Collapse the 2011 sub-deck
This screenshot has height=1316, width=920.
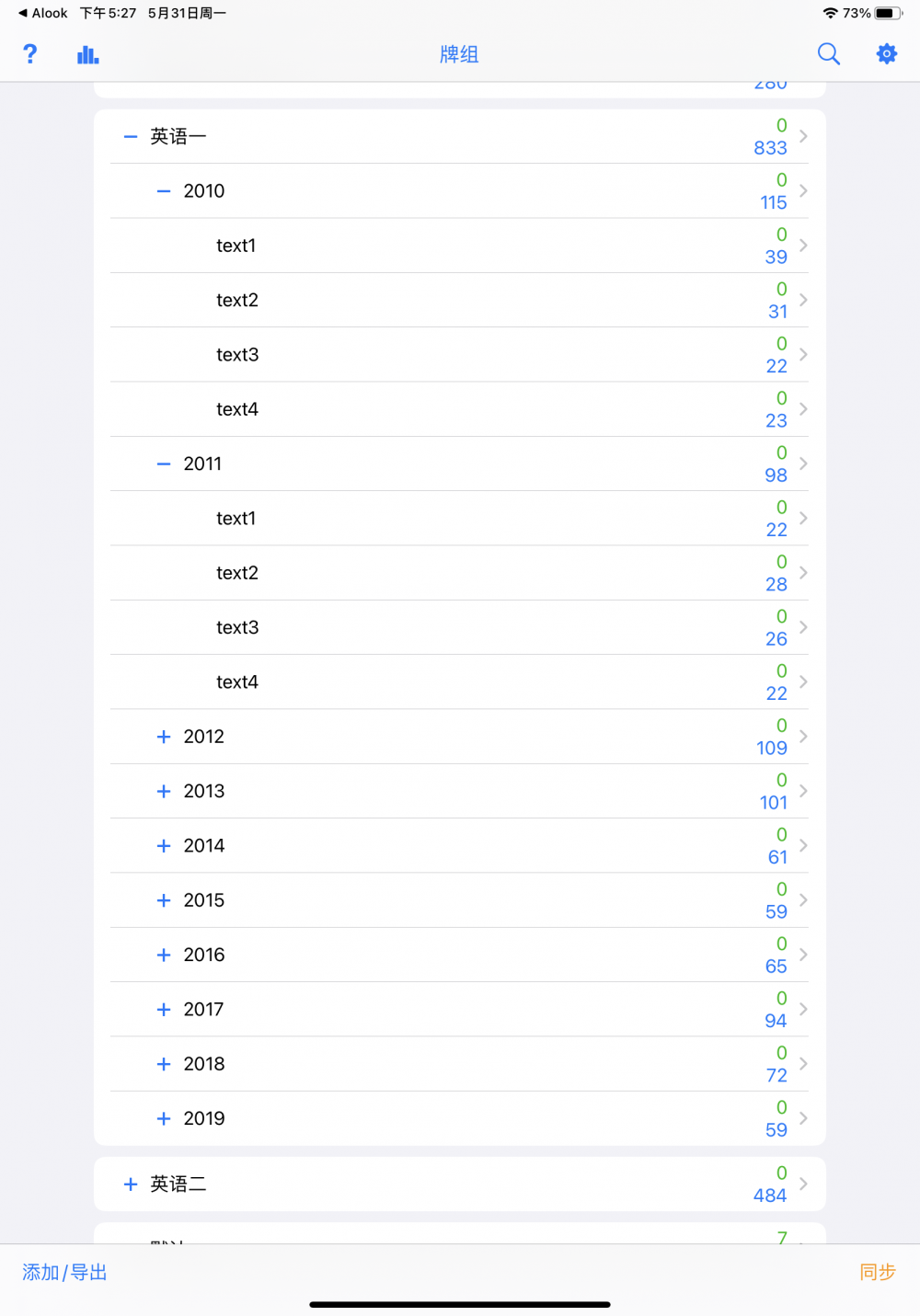164,463
